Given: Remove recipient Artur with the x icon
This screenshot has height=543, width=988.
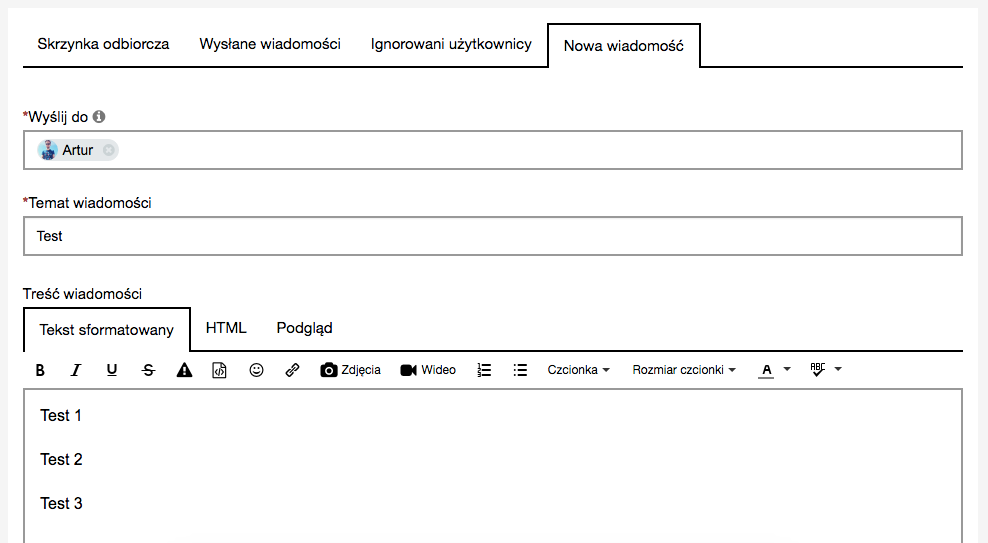Looking at the screenshot, I should [x=108, y=150].
